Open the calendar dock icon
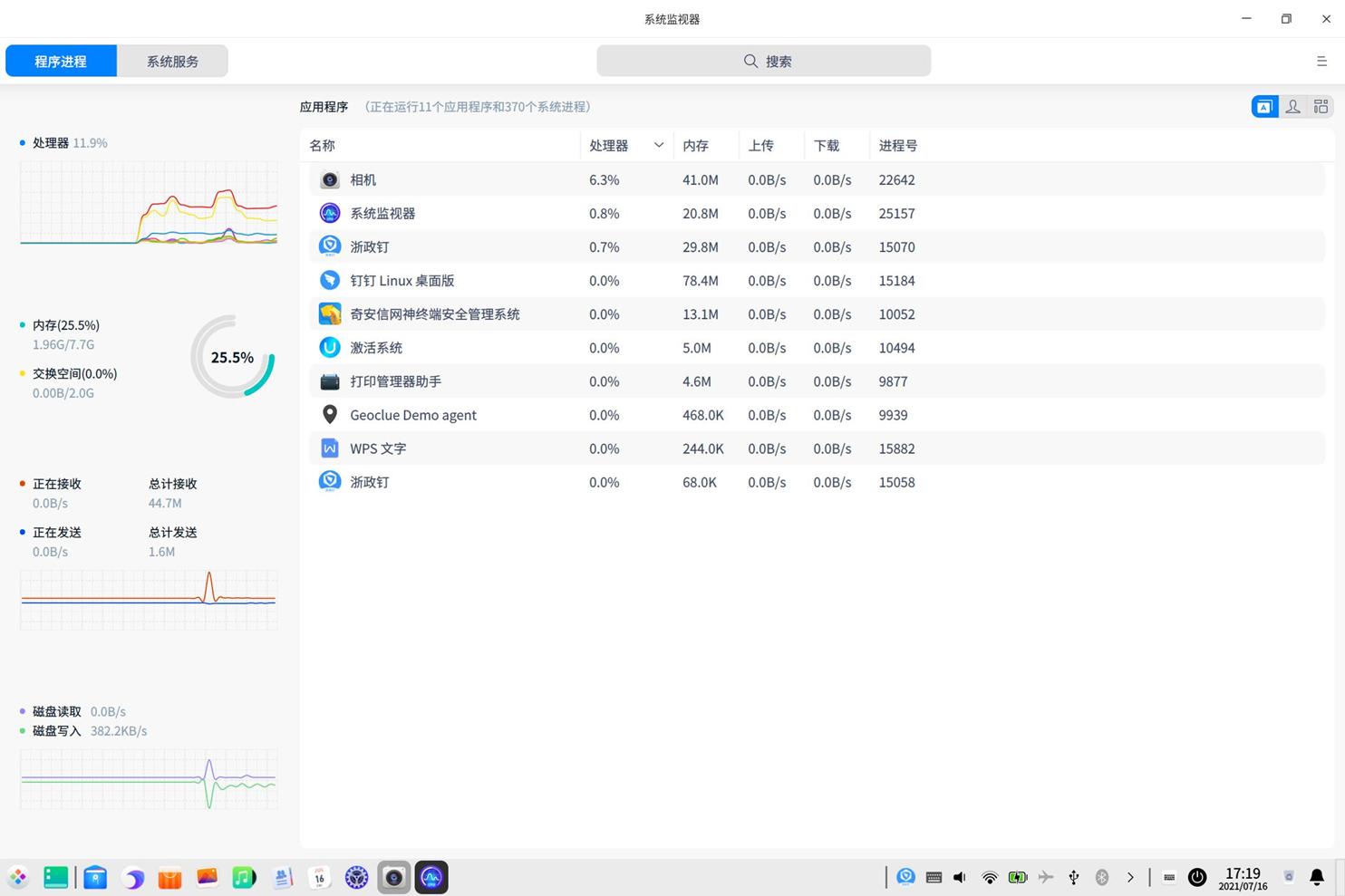This screenshot has height=896, width=1345. point(319,877)
